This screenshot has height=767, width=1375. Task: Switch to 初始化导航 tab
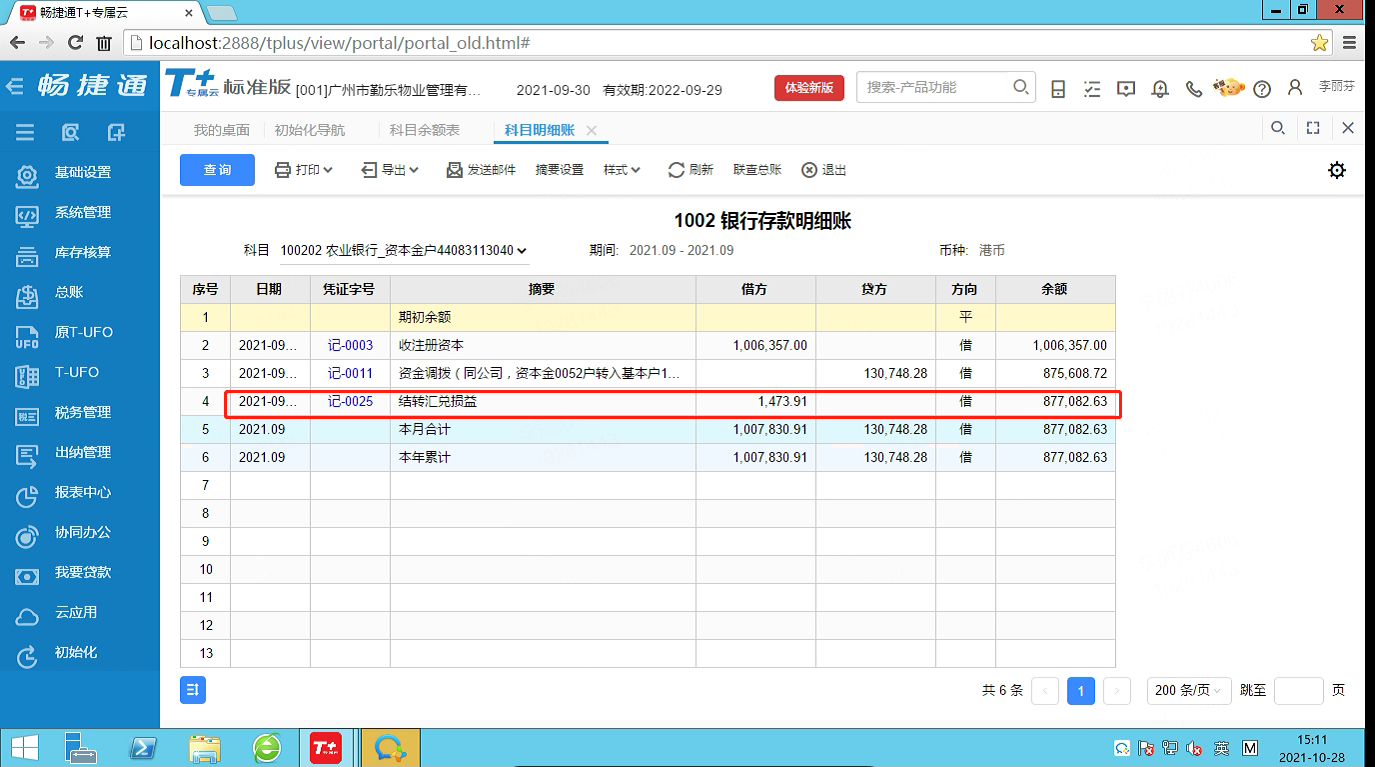point(310,130)
